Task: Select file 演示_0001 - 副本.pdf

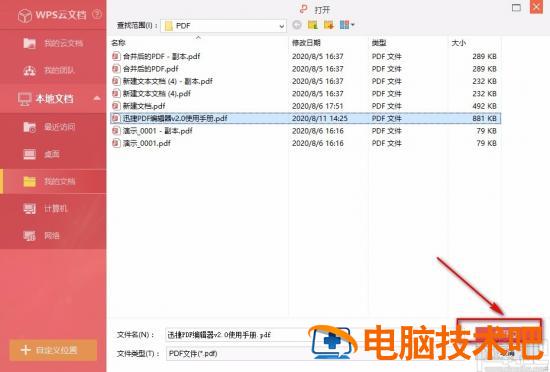Action: (157, 131)
